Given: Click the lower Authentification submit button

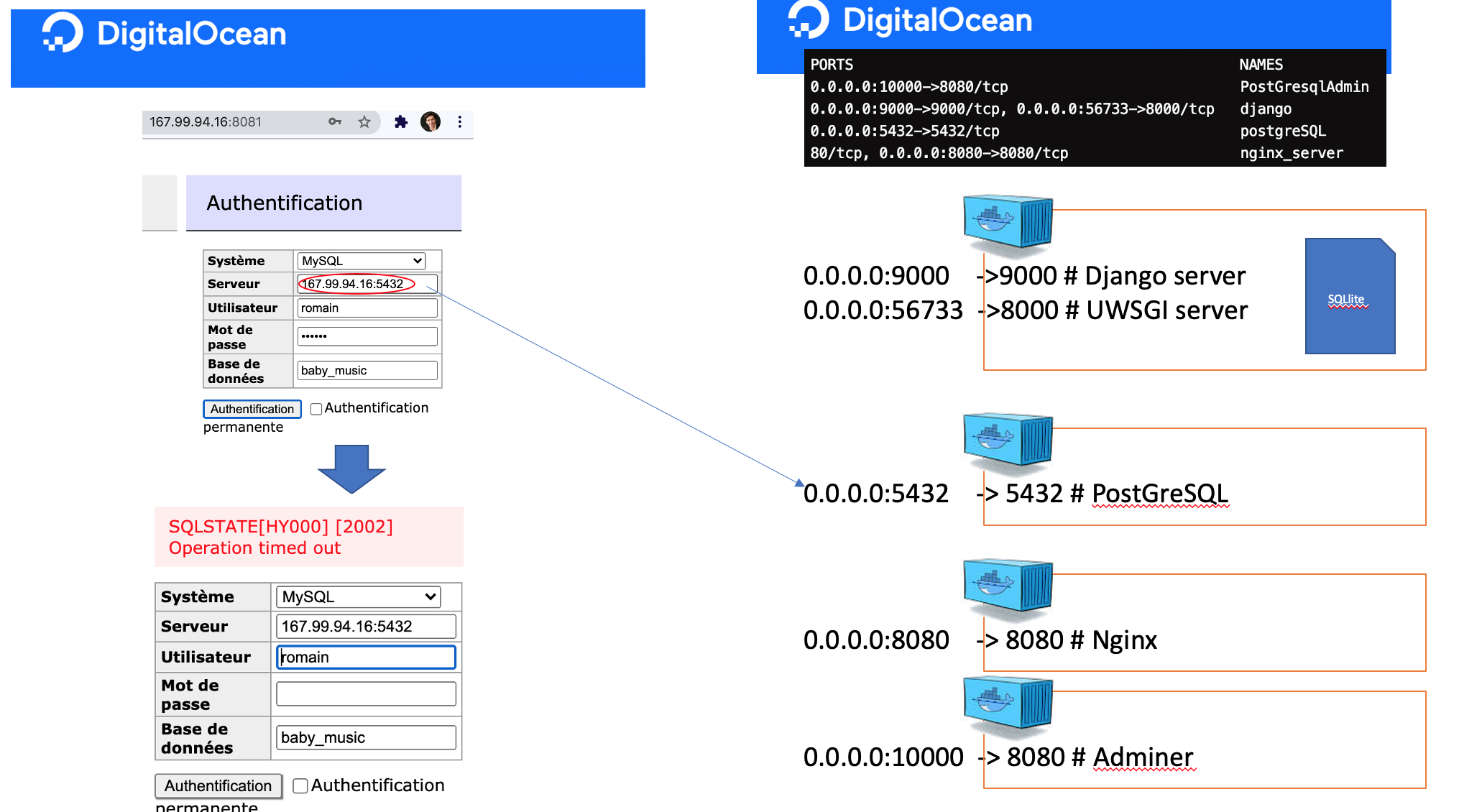Looking at the screenshot, I should coord(218,785).
